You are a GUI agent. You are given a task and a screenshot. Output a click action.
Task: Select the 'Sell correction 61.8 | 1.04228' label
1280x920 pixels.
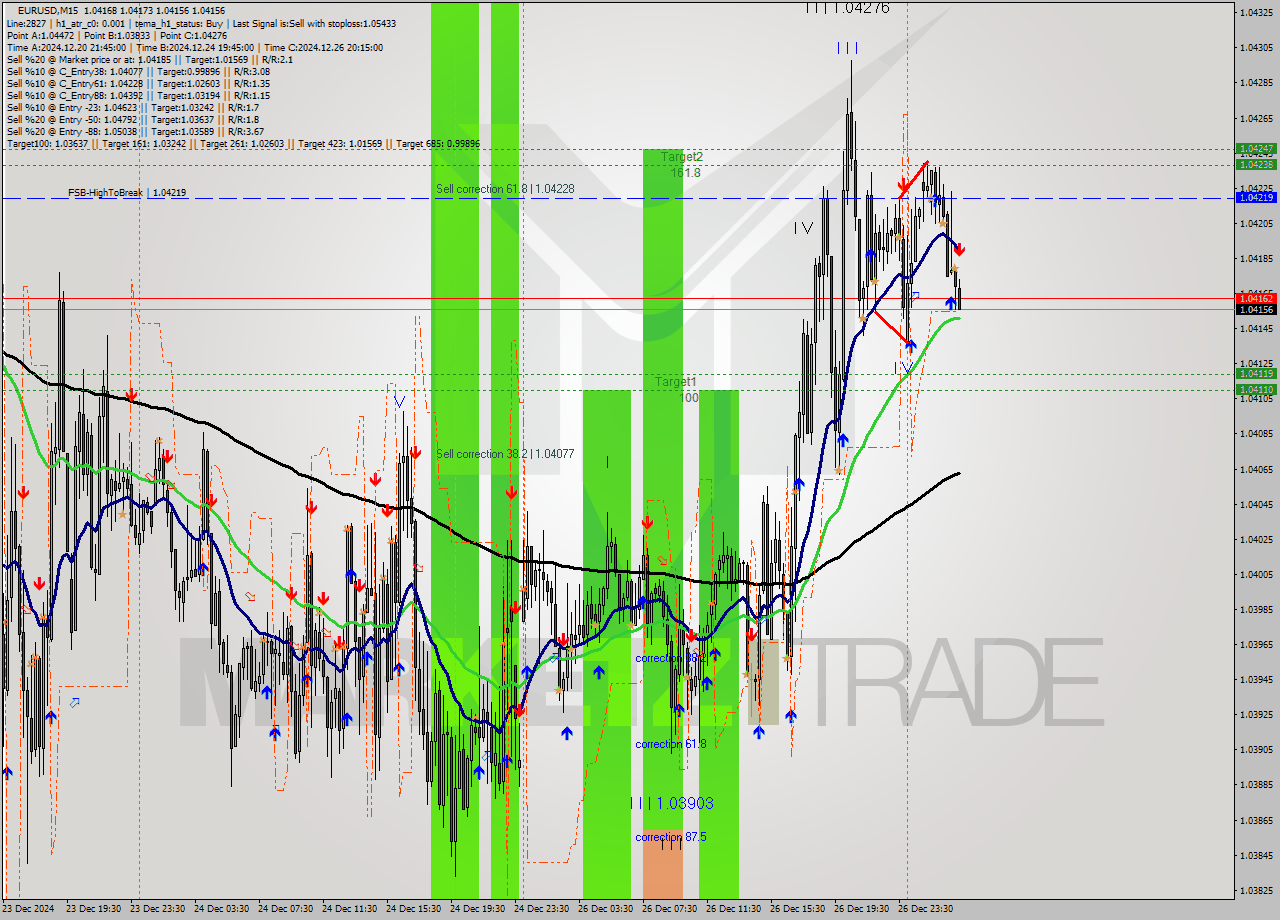point(505,188)
